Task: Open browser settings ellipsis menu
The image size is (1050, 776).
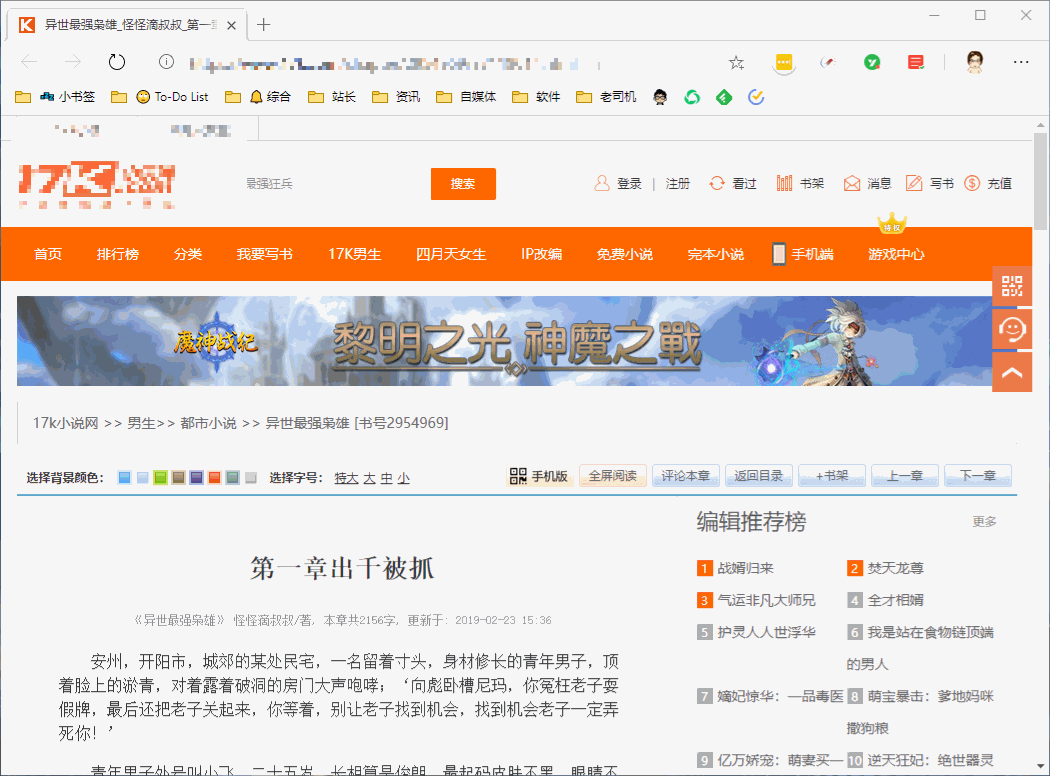Action: pyautogui.click(x=1021, y=62)
